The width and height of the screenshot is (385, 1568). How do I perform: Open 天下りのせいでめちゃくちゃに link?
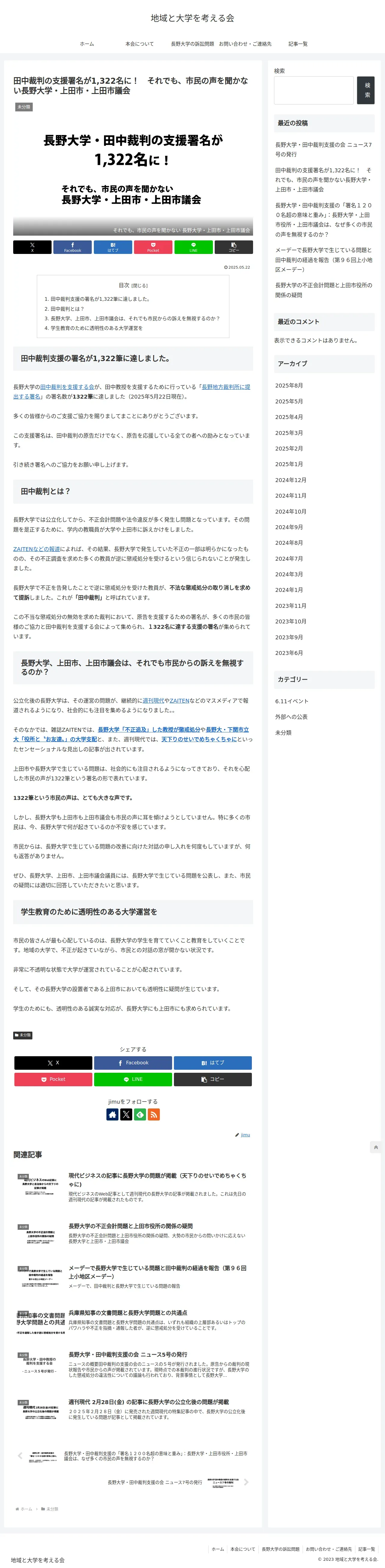(199, 739)
